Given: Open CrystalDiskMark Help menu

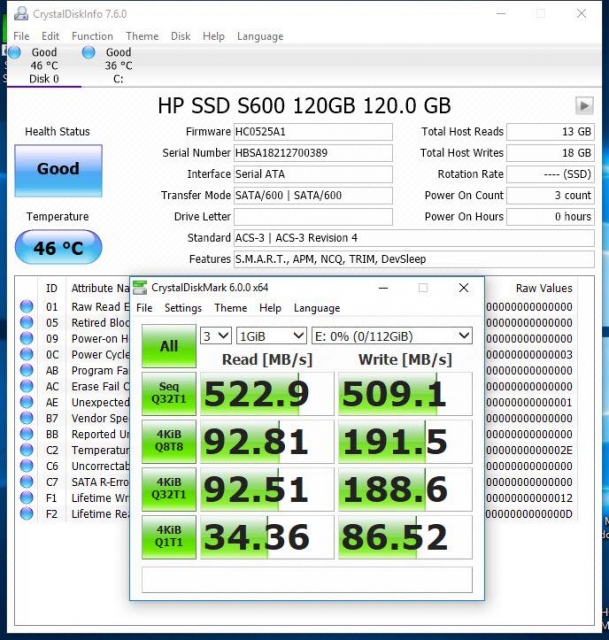Looking at the screenshot, I should click(270, 308).
